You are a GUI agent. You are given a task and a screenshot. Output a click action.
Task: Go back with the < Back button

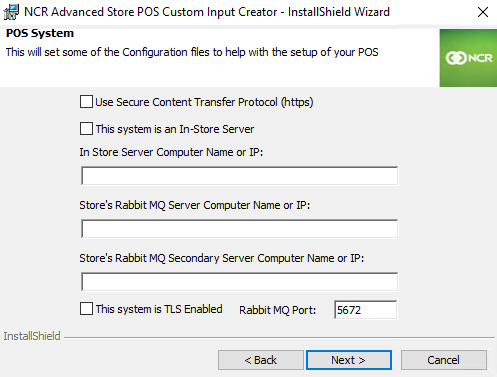[x=261, y=360]
